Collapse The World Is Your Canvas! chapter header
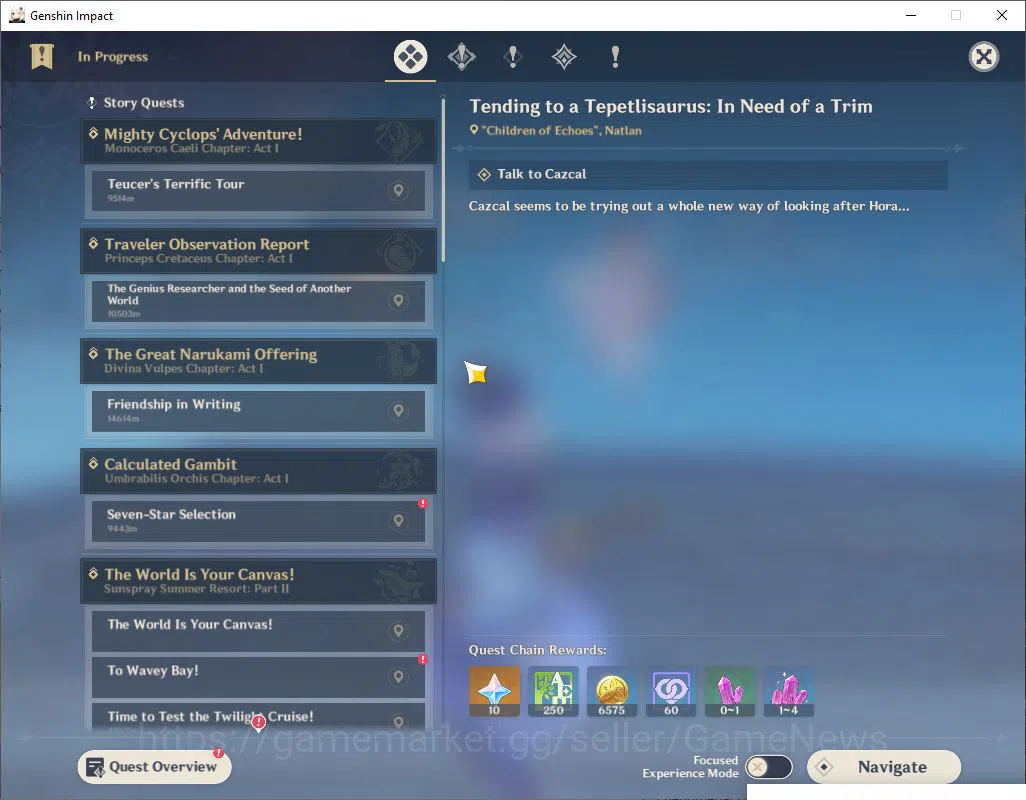Viewport: 1026px width, 800px height. click(x=258, y=580)
